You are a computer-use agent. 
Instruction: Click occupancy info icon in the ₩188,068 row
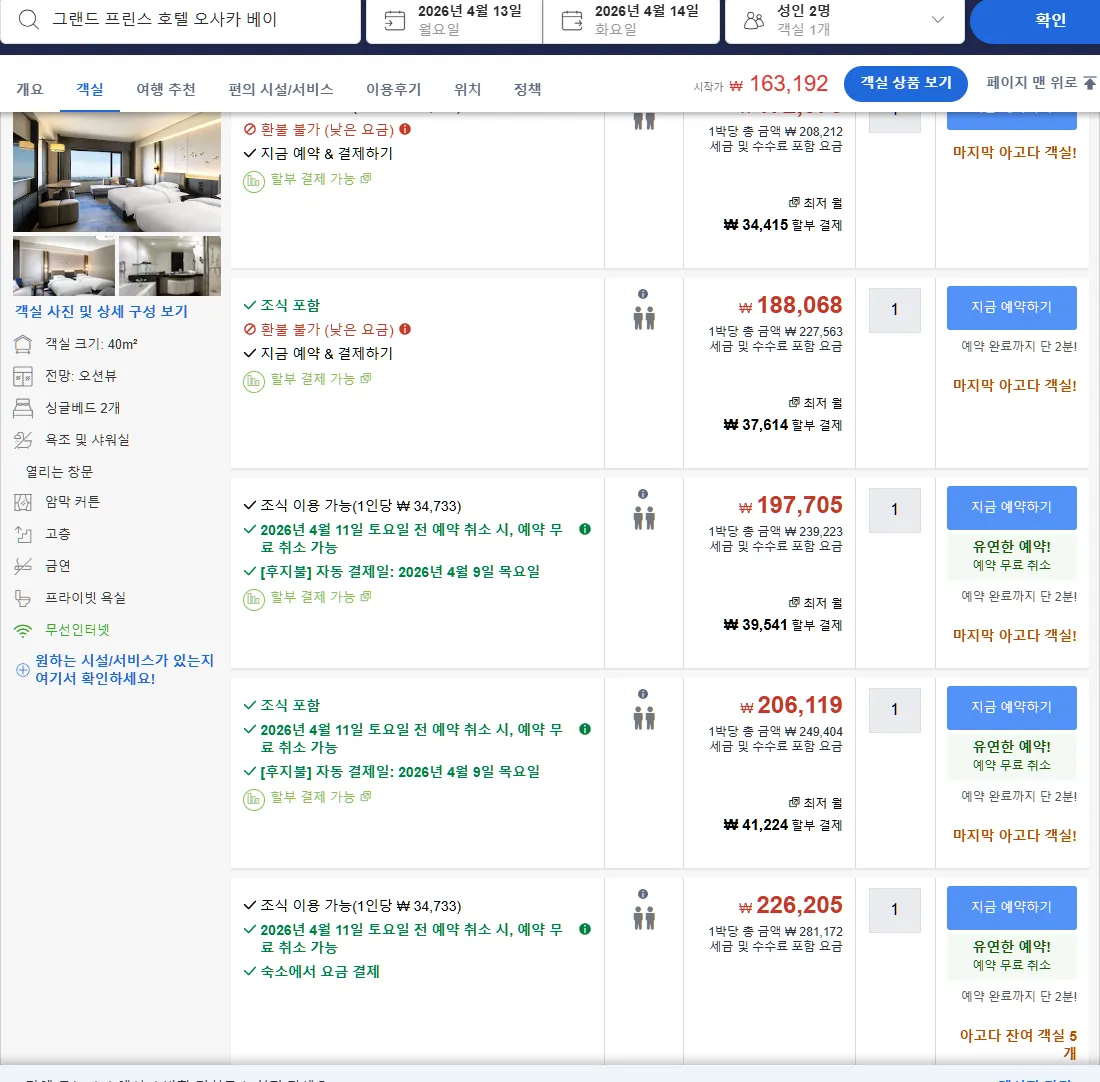pos(643,294)
